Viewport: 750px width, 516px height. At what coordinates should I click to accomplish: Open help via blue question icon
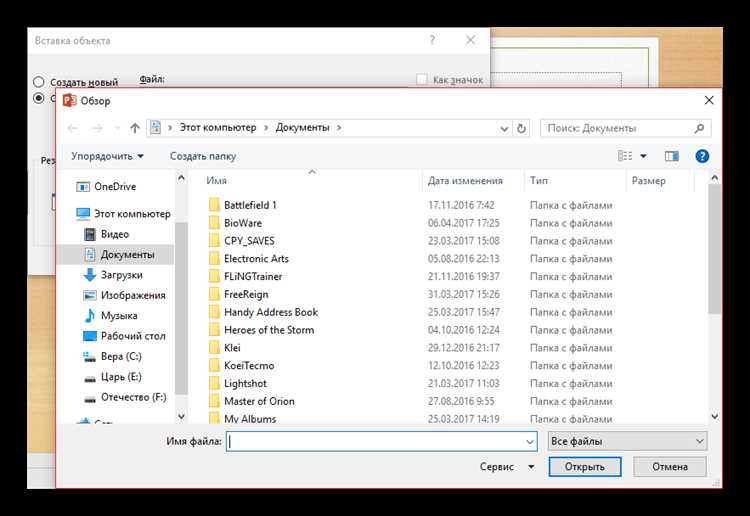pos(702,156)
